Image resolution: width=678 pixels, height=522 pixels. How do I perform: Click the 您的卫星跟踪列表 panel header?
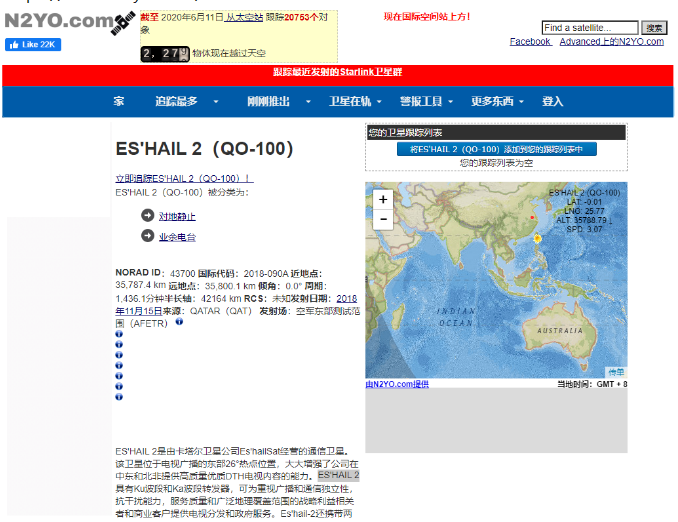coord(496,132)
